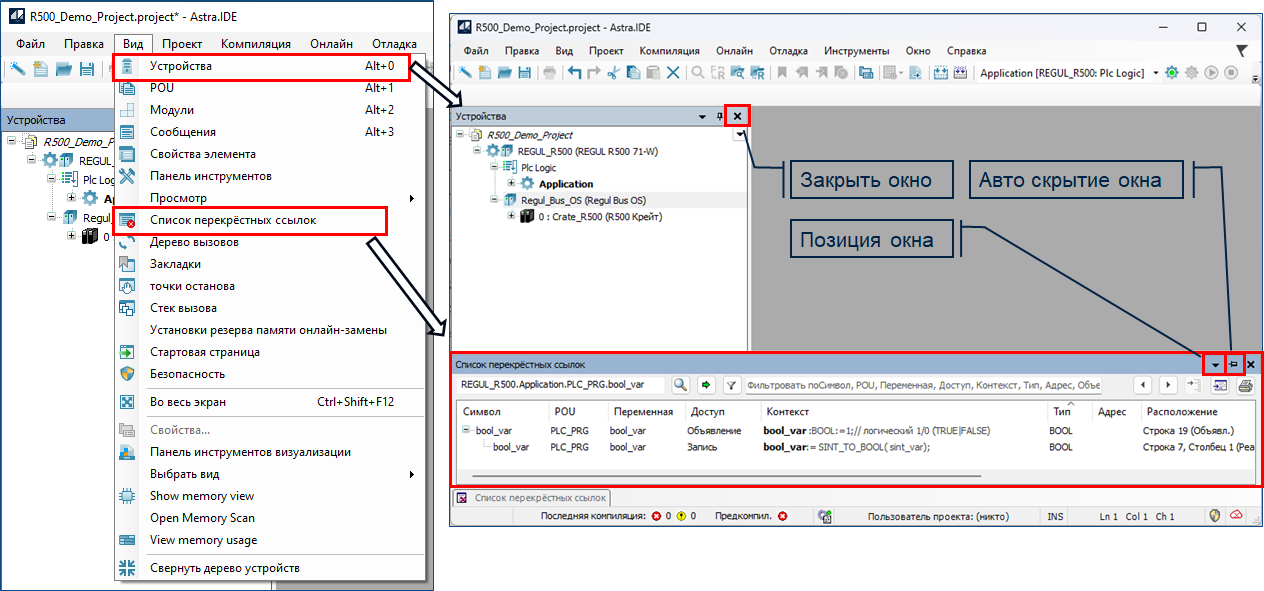
Task: Collapse the bool_var tree node in results
Action: point(467,430)
